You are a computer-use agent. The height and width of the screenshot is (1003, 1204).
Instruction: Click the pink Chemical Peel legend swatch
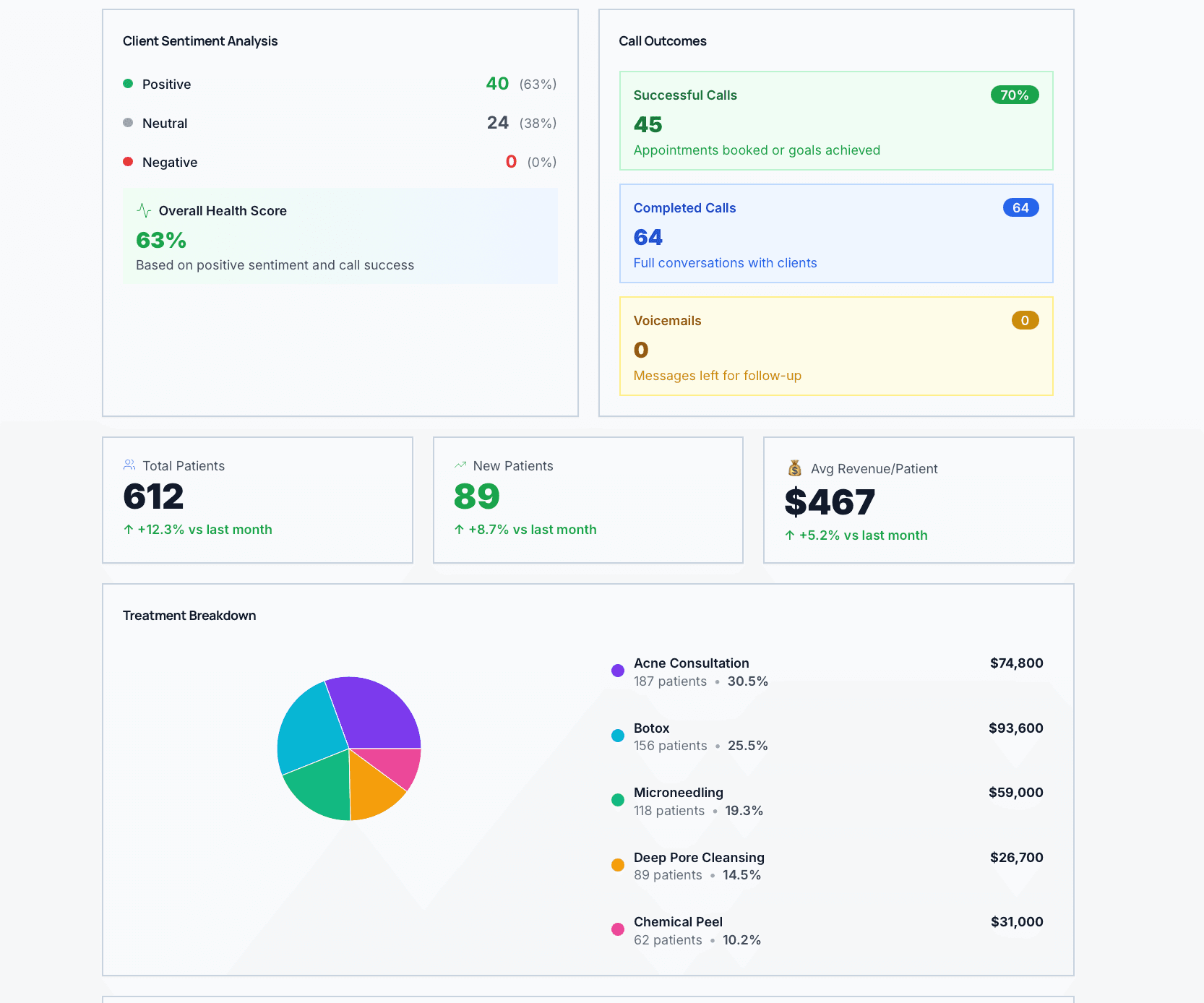click(618, 929)
